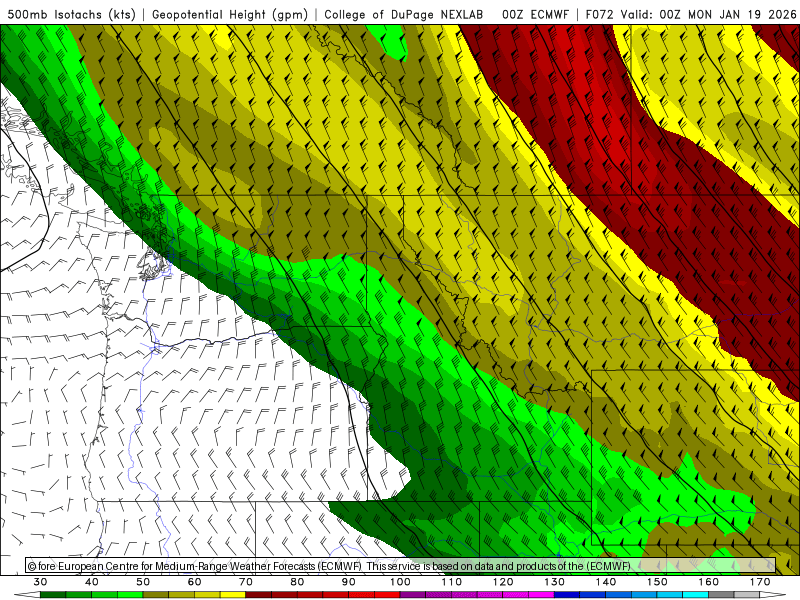Click the '500mb Isotachs (kts)' title text
This screenshot has width=800, height=600.
pos(71,15)
